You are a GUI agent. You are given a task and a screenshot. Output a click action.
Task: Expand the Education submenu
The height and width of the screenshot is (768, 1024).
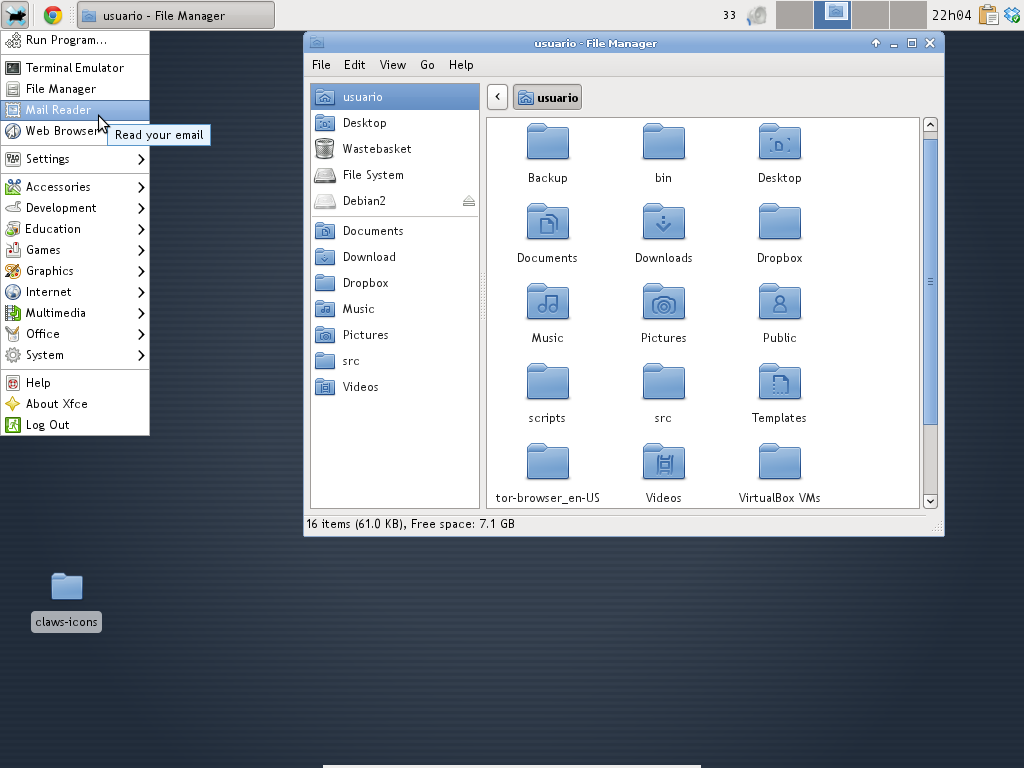pyautogui.click(x=75, y=229)
